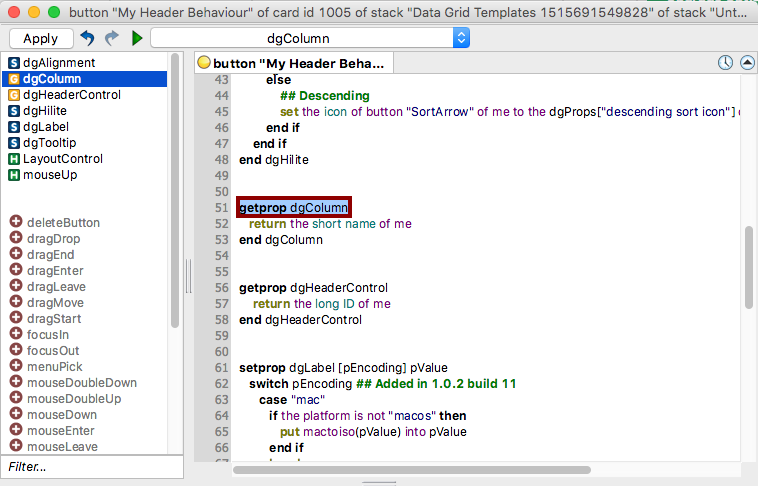759x486 pixels.
Task: Add the deleteButton handler with plus icon
Action: (16, 222)
